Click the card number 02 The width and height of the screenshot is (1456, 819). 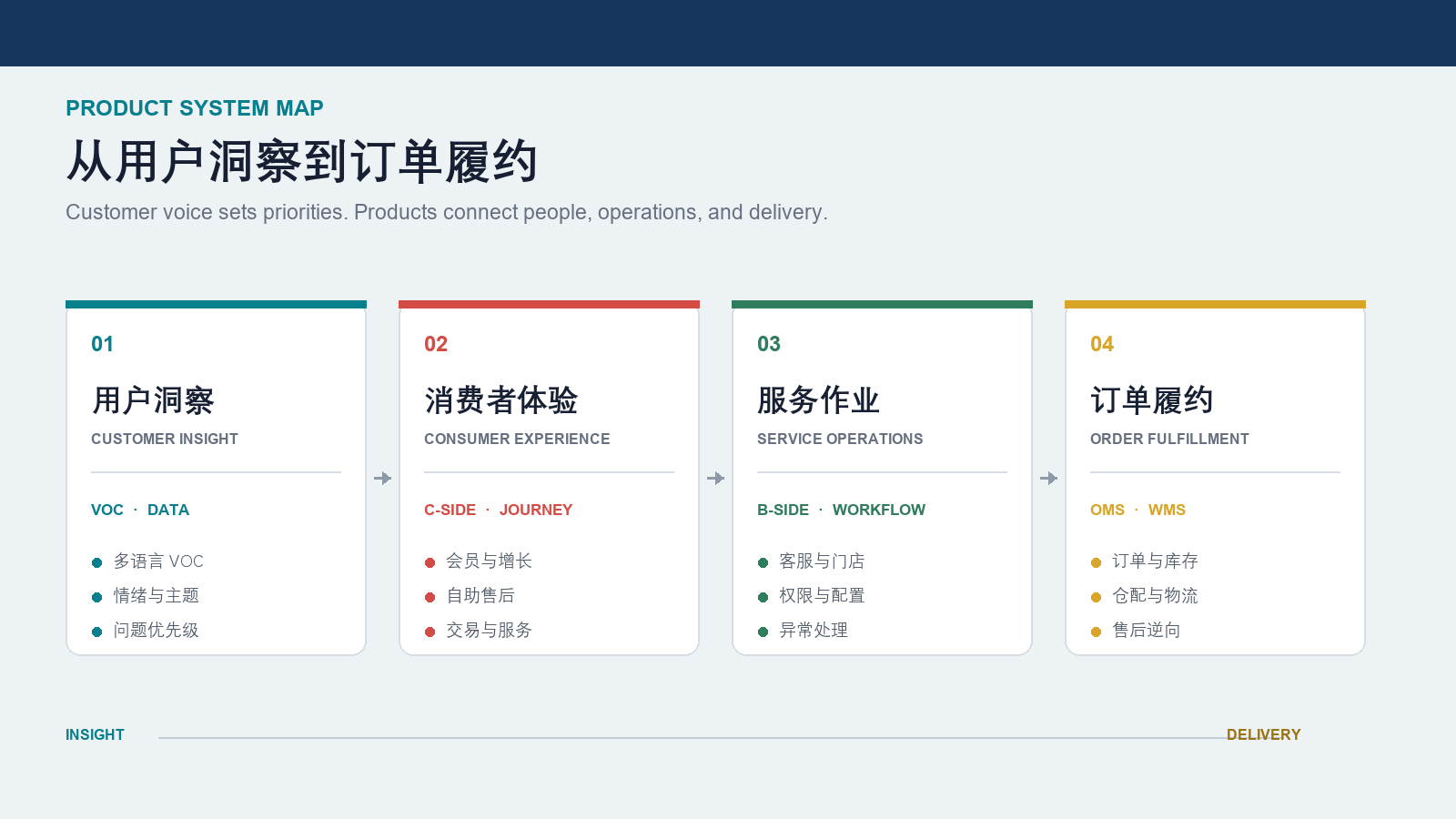tap(436, 344)
